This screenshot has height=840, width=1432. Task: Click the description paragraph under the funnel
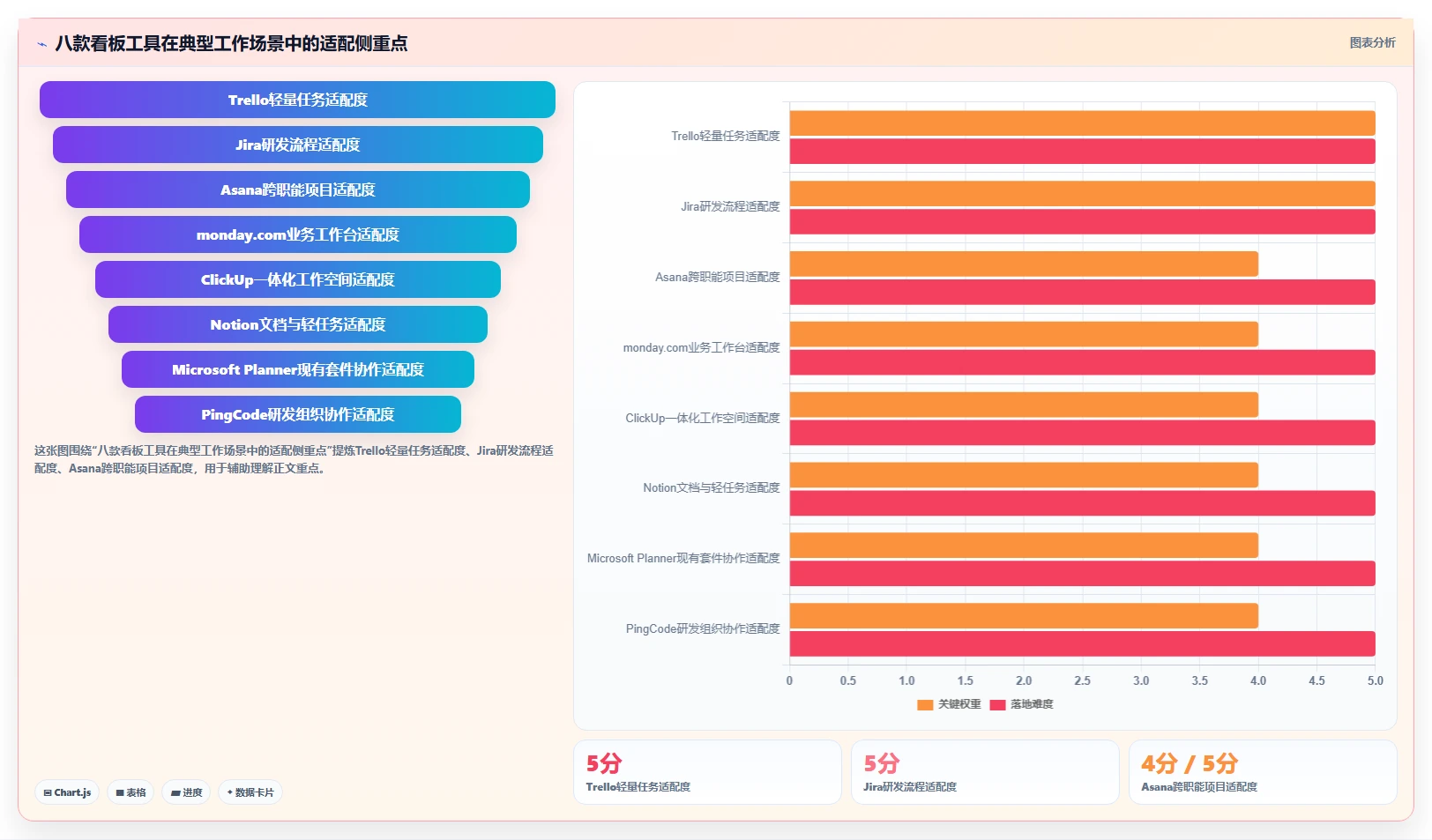pos(294,459)
